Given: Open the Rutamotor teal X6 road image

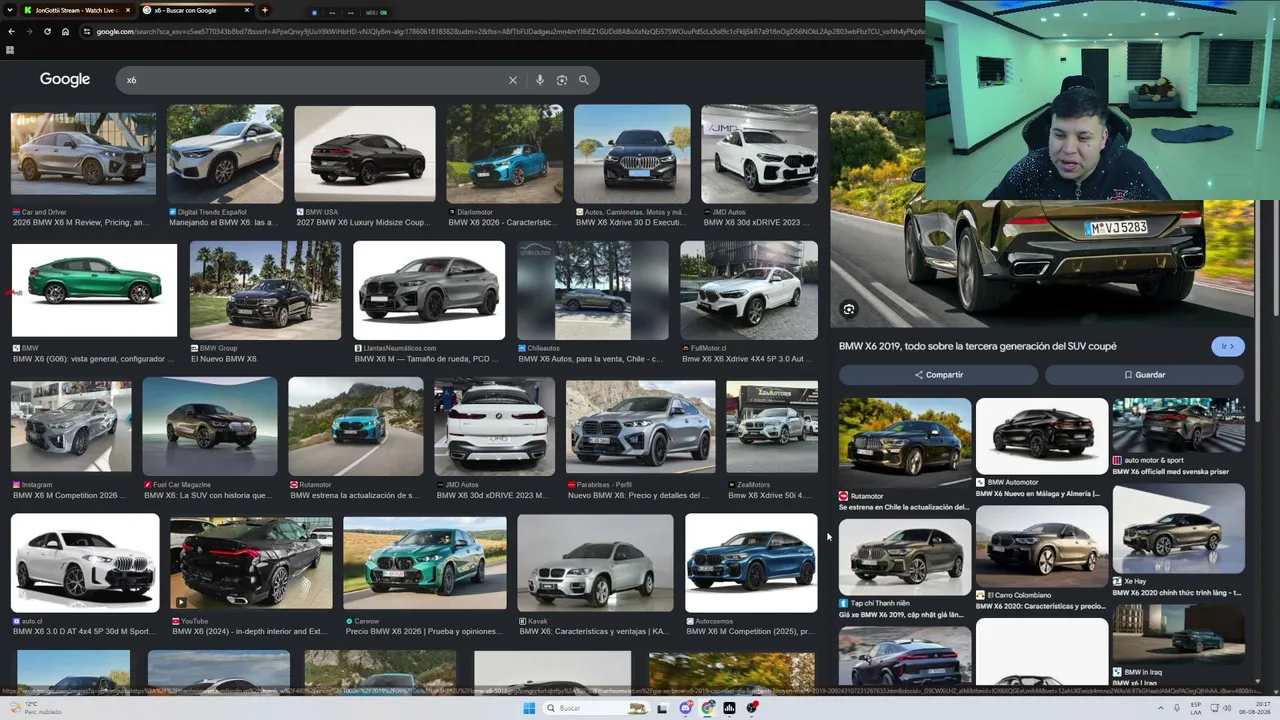Looking at the screenshot, I should tap(356, 427).
